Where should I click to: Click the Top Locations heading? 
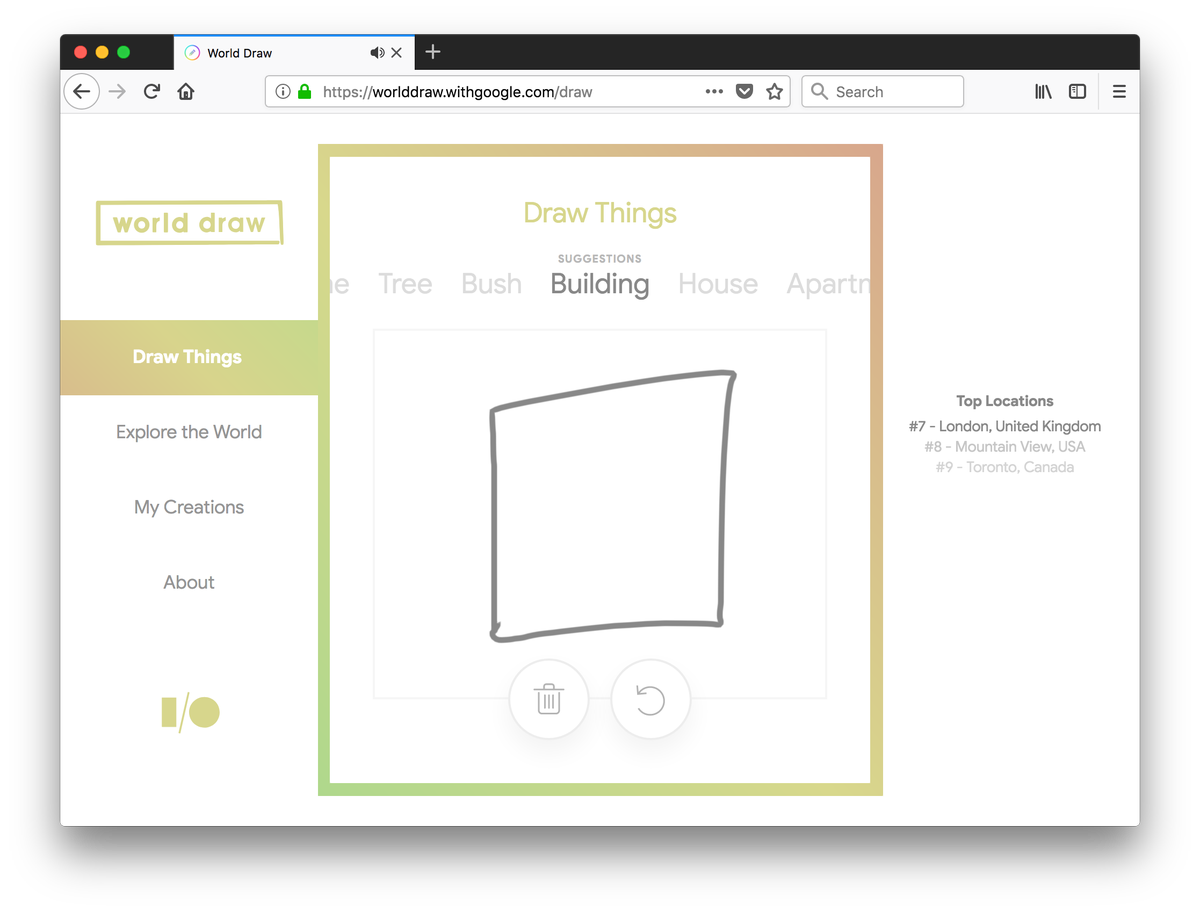[1005, 401]
